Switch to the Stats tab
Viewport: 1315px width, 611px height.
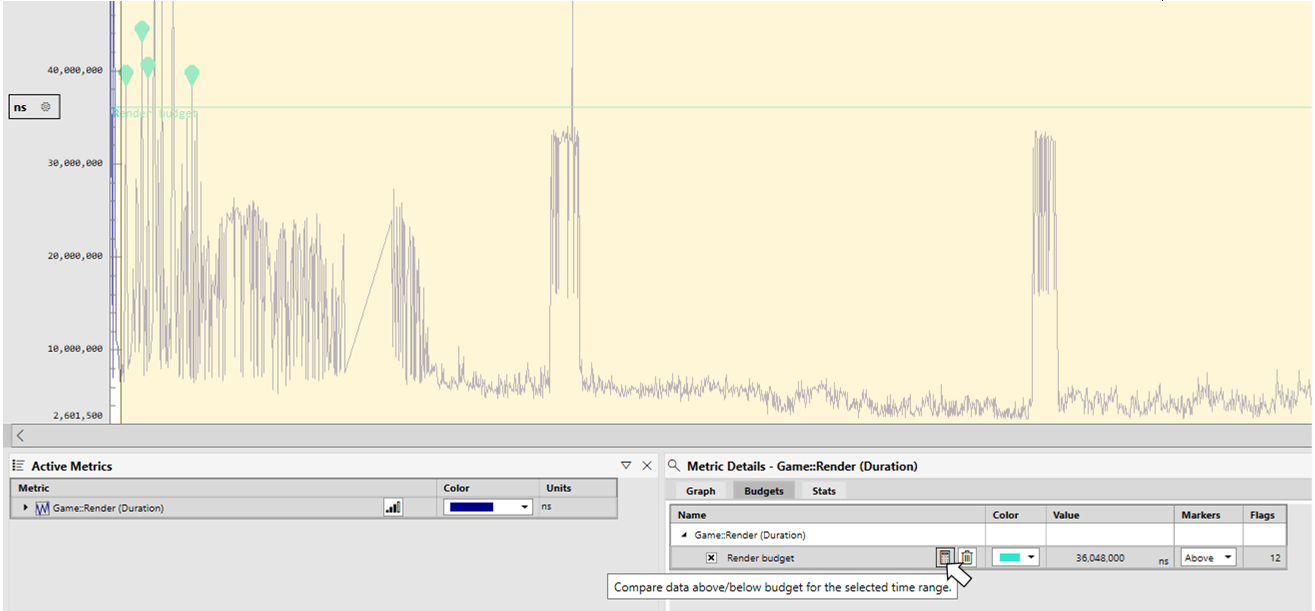(824, 491)
